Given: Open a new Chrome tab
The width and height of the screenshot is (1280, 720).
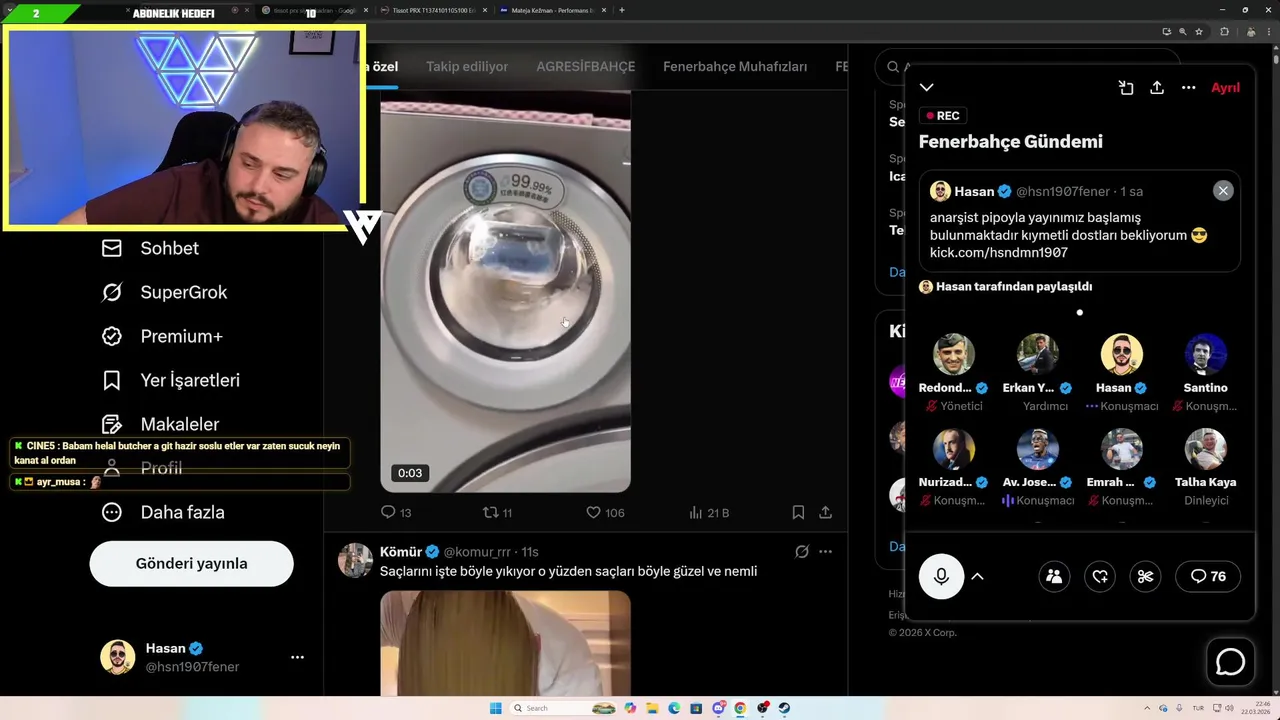Looking at the screenshot, I should point(622,10).
